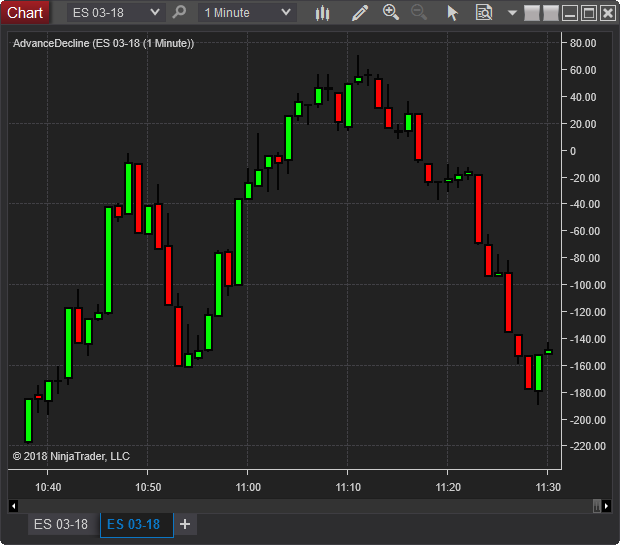The width and height of the screenshot is (620, 545).
Task: Switch to the first ES 03-18 tab
Action: coord(61,524)
